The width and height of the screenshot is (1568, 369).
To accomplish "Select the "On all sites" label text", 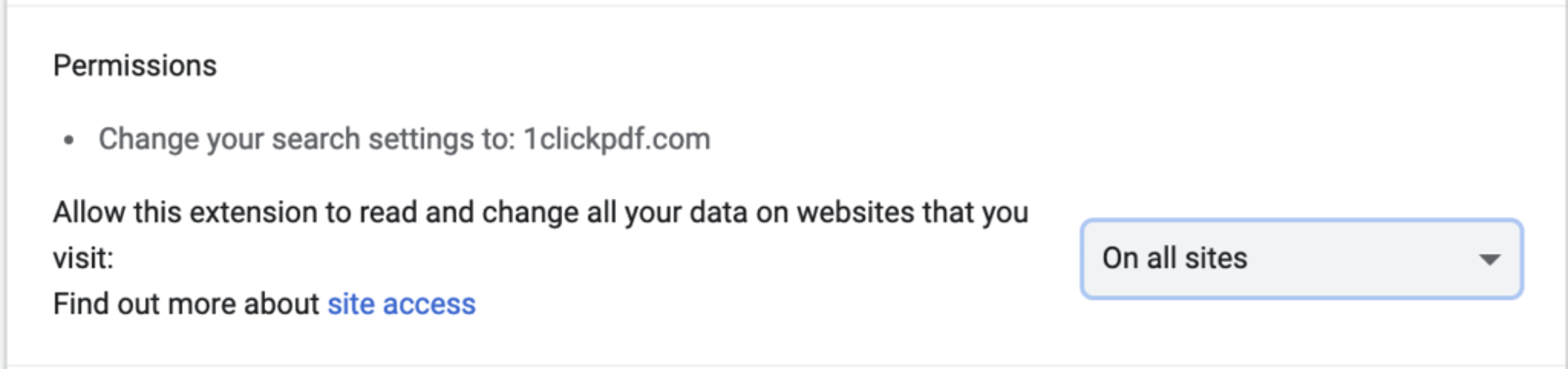I will 1175,258.
